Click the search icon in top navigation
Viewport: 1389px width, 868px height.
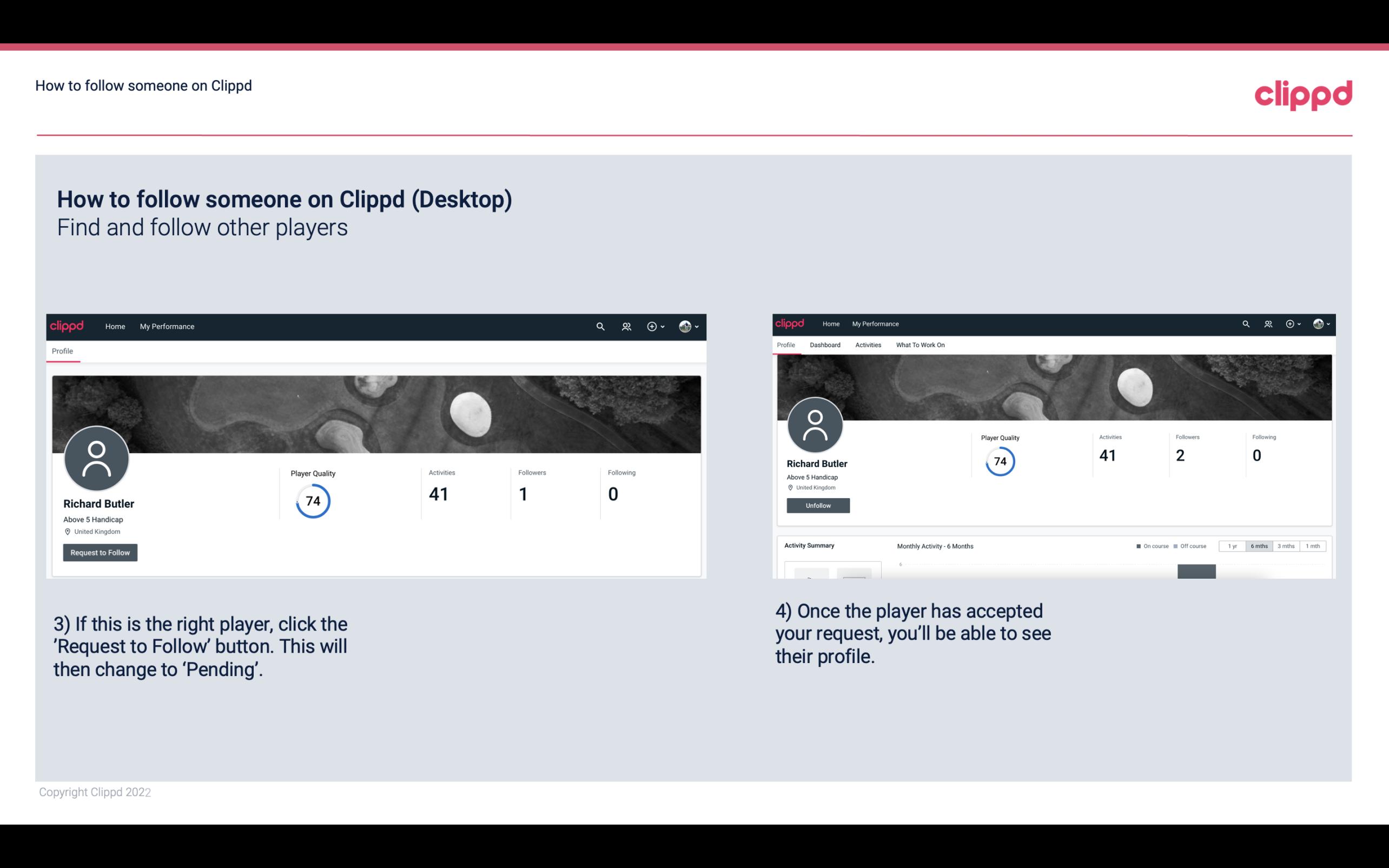600,326
